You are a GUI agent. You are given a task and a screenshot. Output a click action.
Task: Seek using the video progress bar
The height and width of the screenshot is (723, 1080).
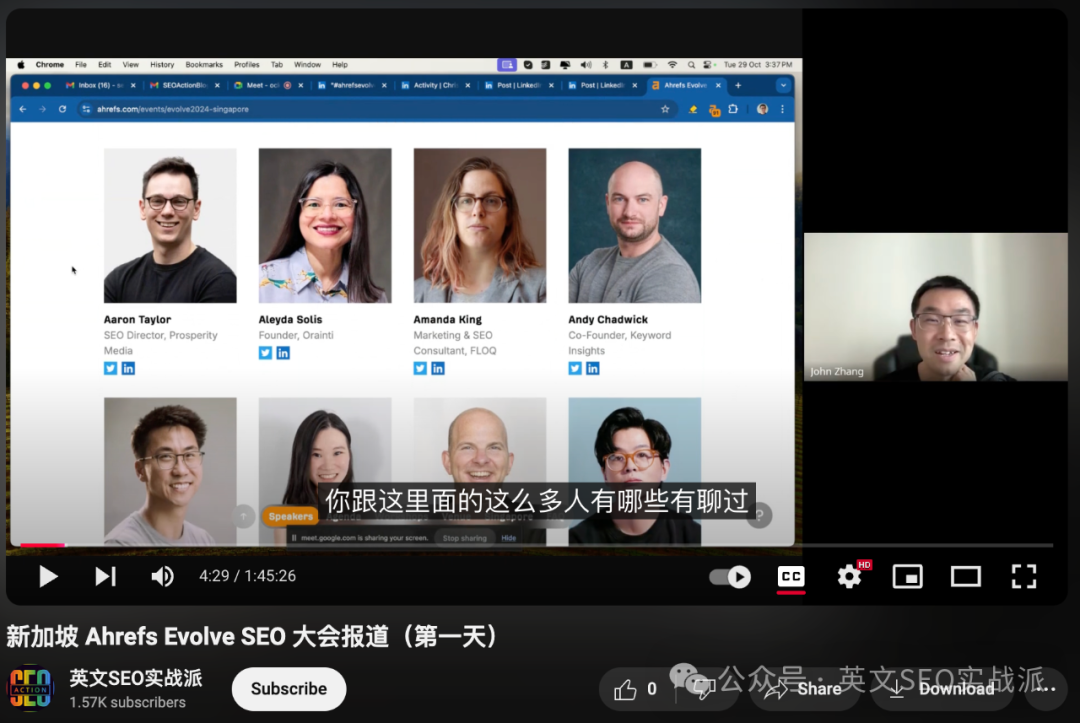(x=400, y=548)
